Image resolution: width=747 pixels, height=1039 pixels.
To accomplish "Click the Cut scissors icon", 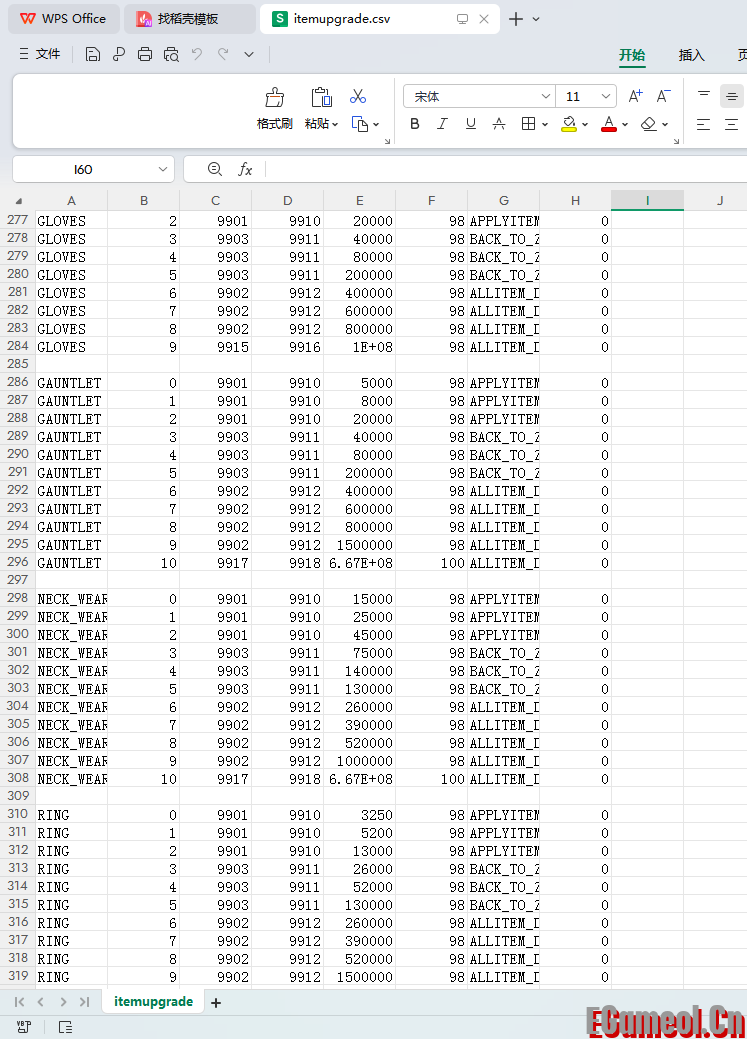I will point(358,96).
